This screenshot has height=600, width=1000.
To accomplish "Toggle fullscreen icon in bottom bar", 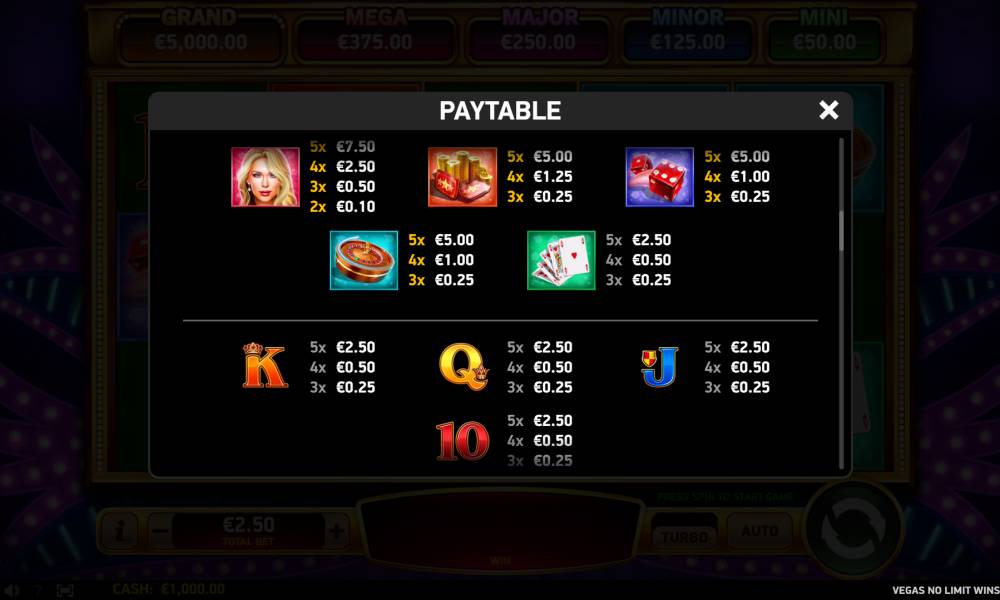I will point(64,590).
